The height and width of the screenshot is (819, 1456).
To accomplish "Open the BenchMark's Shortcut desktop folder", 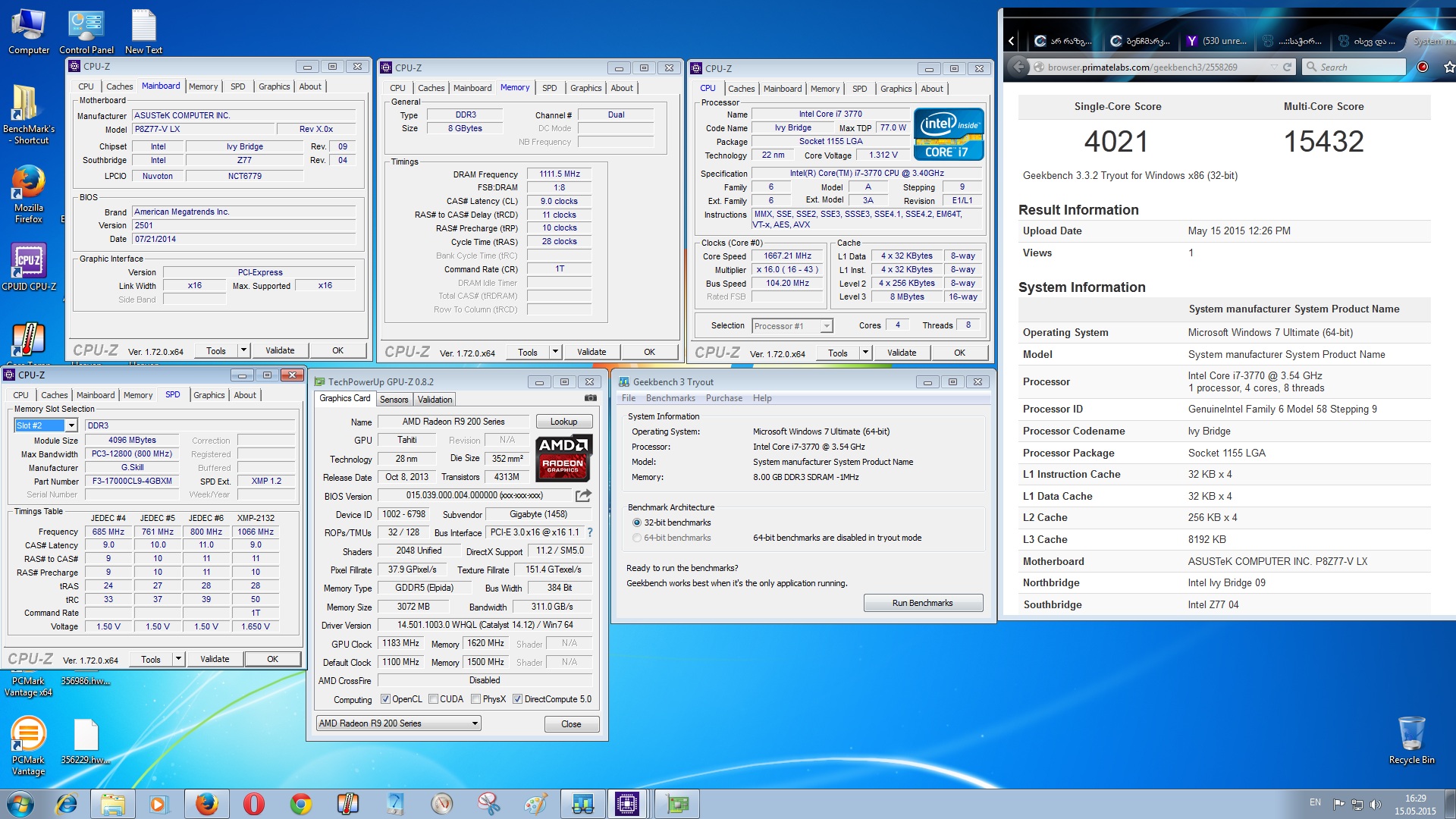I will tap(29, 115).
